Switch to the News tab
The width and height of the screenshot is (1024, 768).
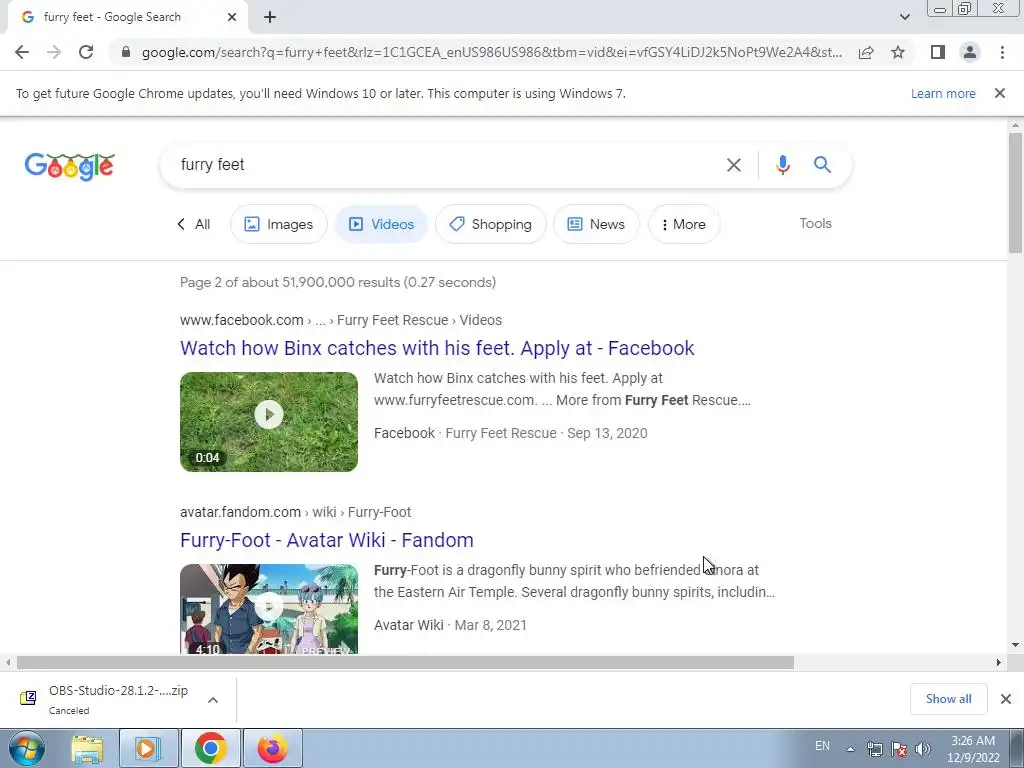[x=596, y=224]
